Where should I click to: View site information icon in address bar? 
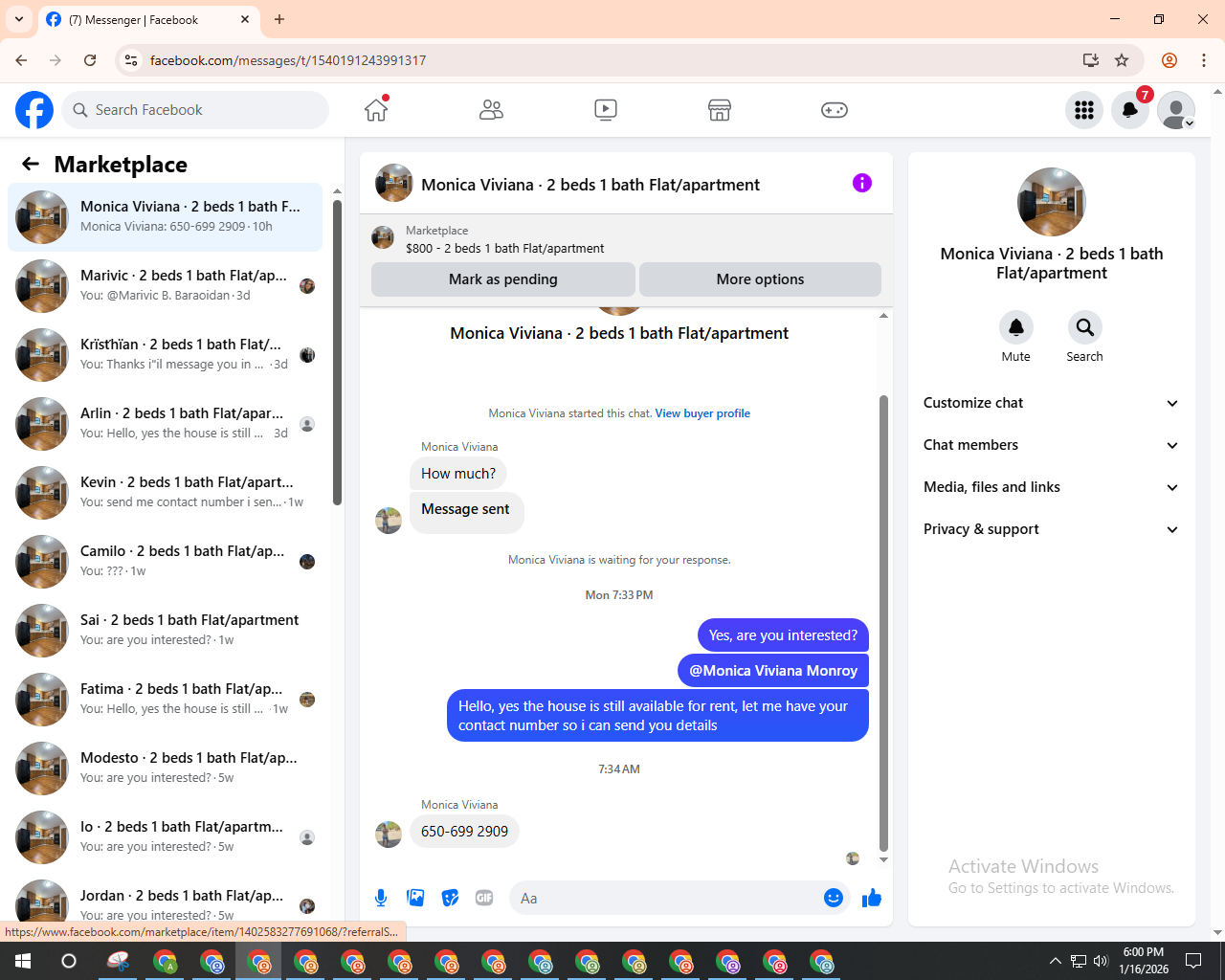pyautogui.click(x=131, y=60)
